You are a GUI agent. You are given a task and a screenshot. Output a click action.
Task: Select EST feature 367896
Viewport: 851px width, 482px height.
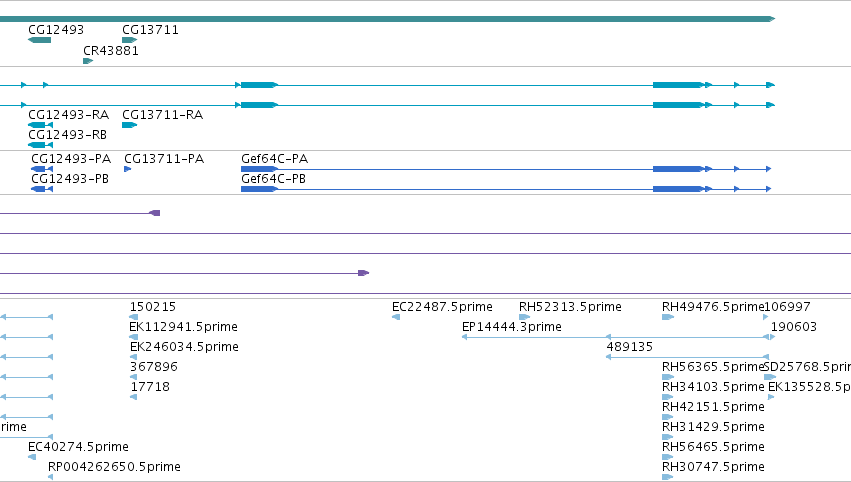point(134,377)
